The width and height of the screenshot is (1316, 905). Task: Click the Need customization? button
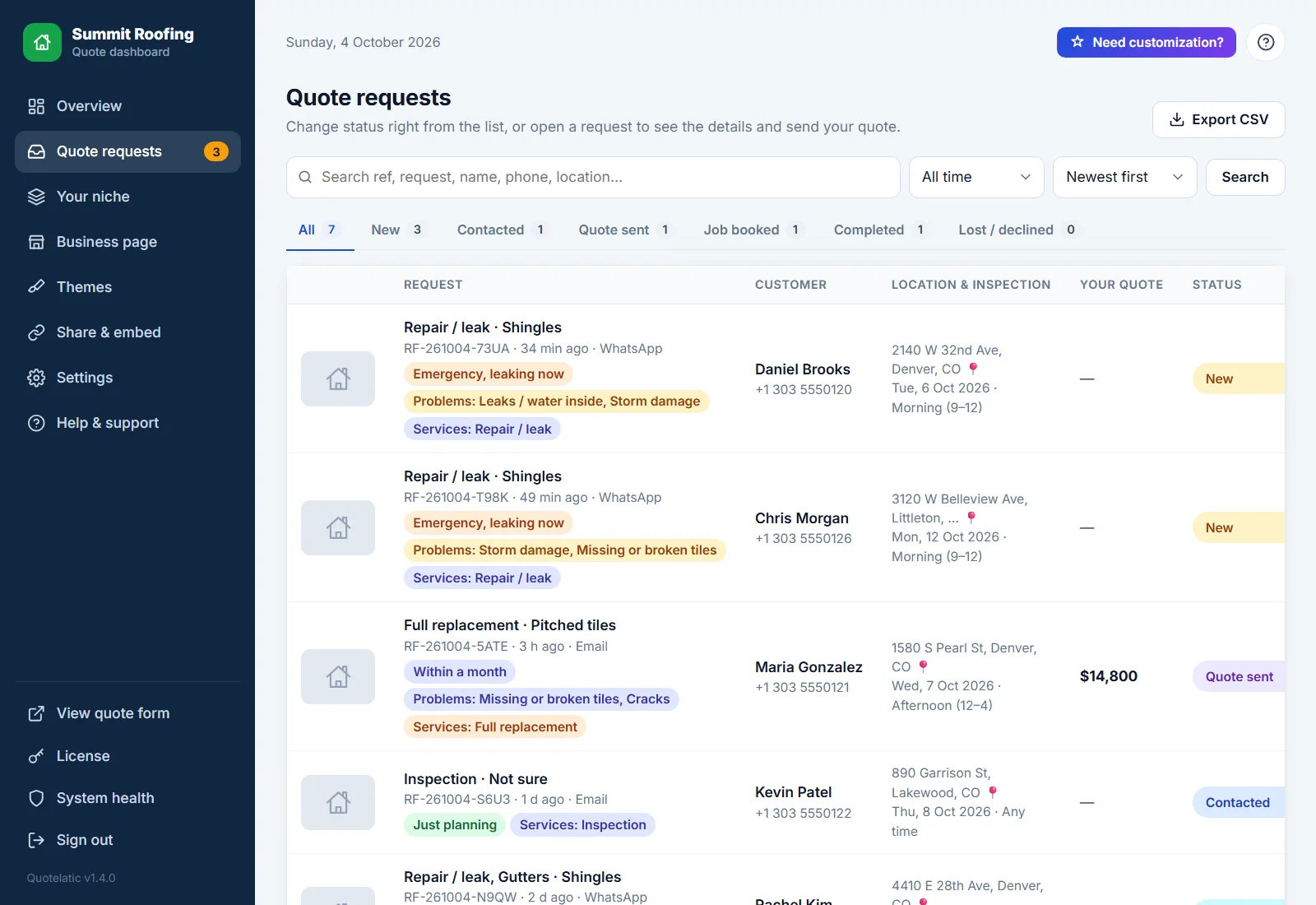pyautogui.click(x=1147, y=42)
